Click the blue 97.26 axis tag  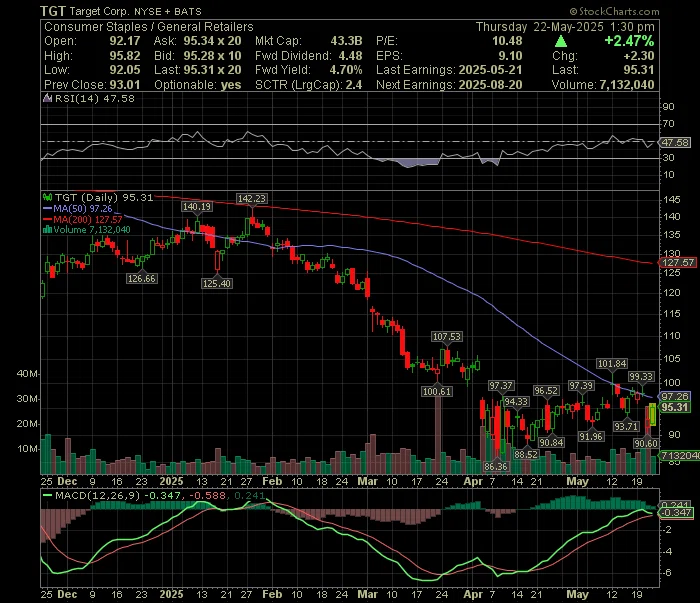675,396
